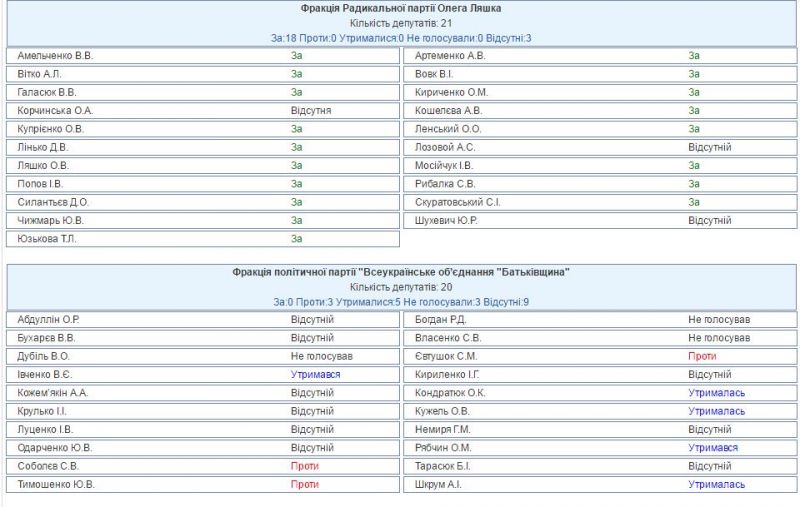The width and height of the screenshot is (800, 507).
Task: Click the "За:0 Проти:3" vote summary line
Action: [x=401, y=302]
